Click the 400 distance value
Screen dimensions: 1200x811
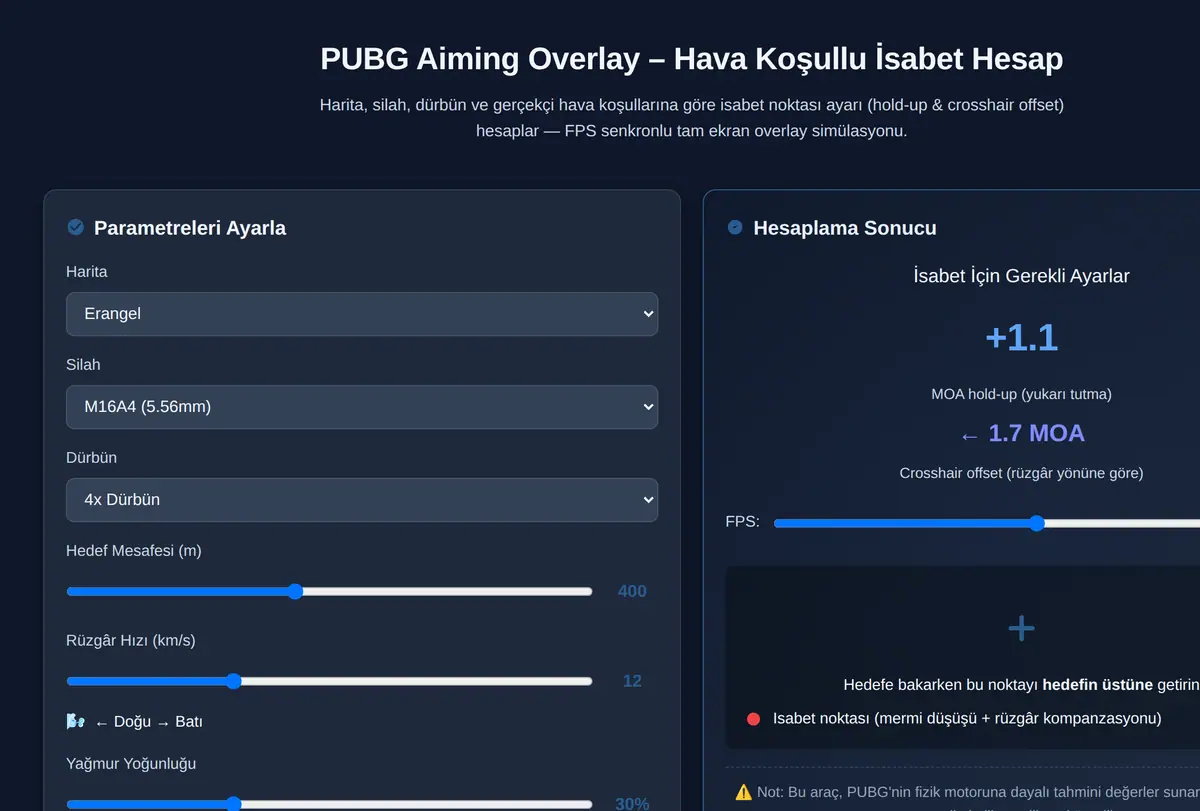632,591
